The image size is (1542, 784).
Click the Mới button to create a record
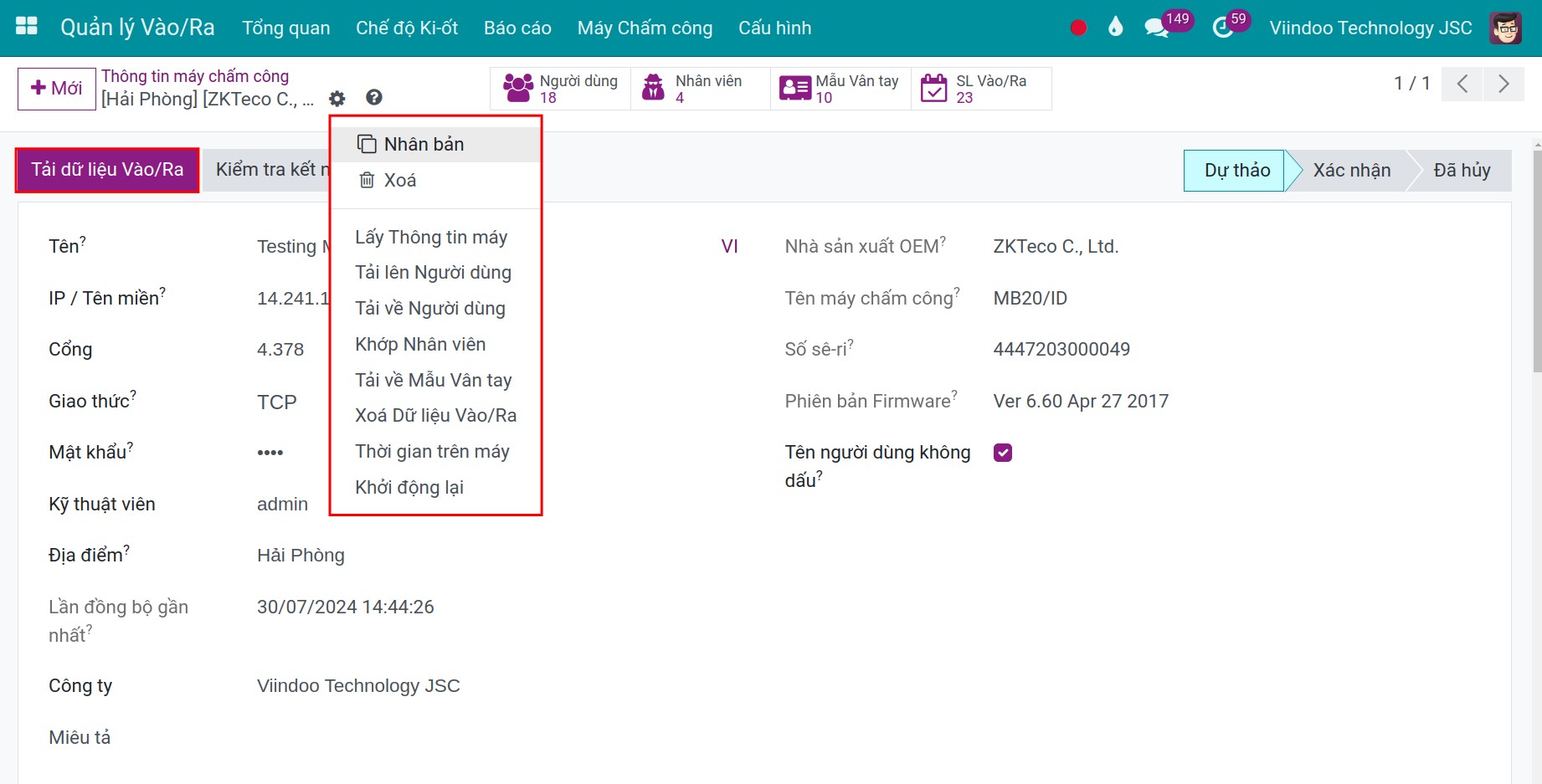click(56, 88)
